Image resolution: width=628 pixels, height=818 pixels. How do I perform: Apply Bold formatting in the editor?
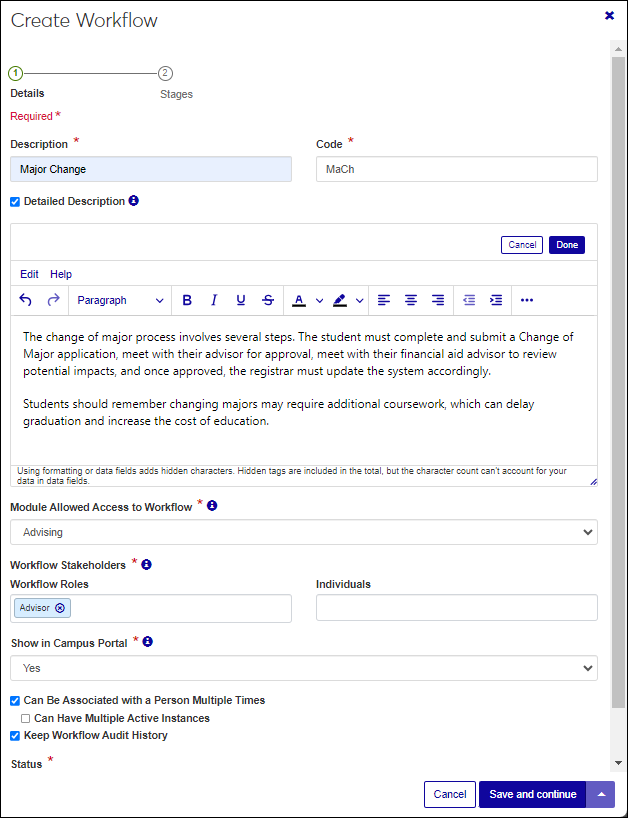click(x=187, y=300)
